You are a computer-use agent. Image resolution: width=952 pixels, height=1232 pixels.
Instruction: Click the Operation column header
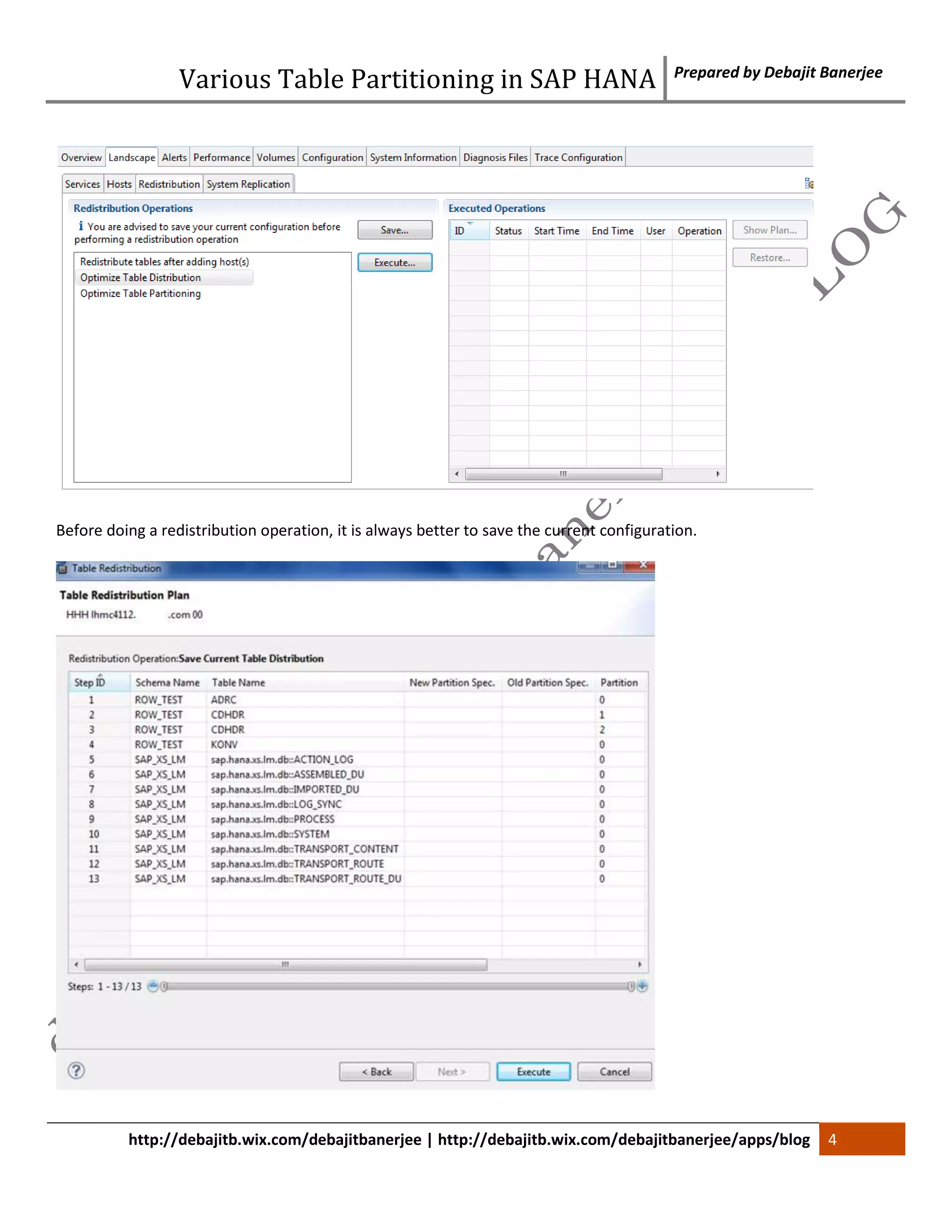click(699, 231)
